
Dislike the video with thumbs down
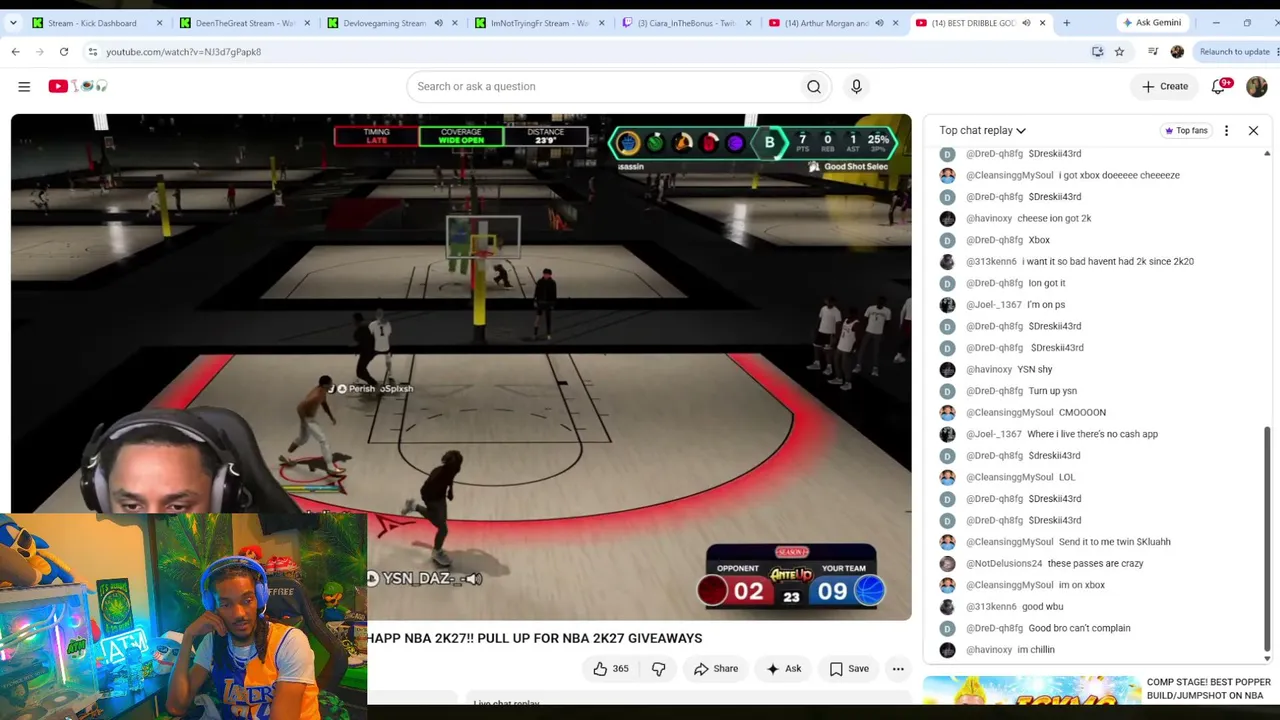pos(658,669)
